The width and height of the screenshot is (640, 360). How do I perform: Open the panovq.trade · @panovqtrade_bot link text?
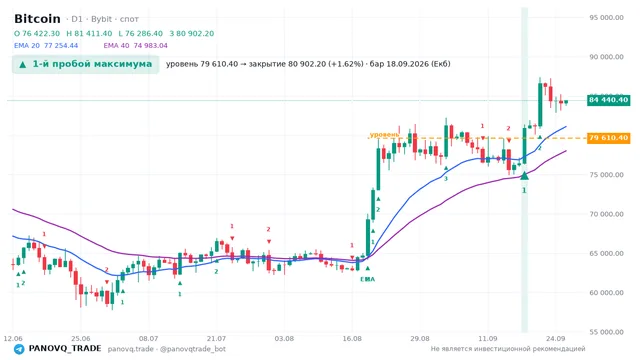click(x=167, y=349)
